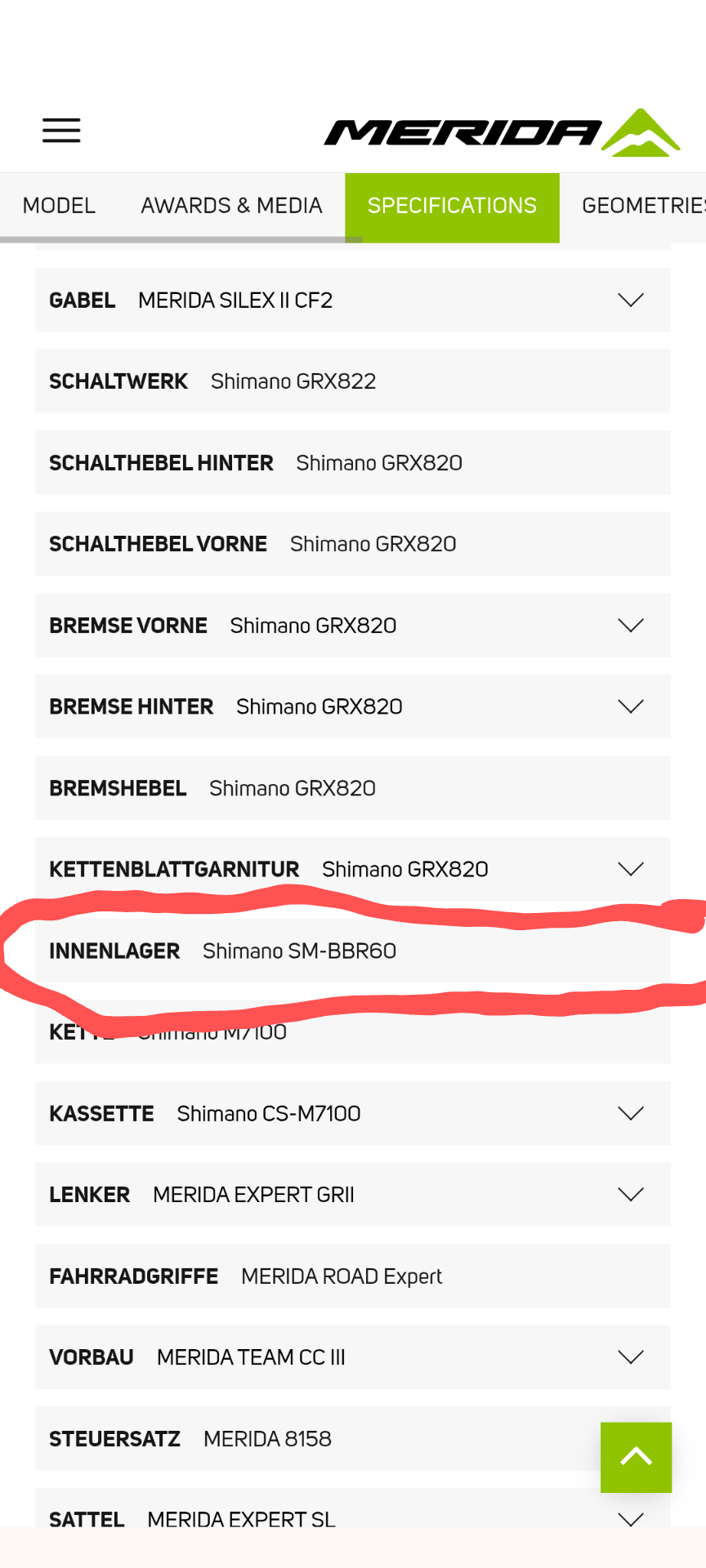Tap the green scroll-to-top arrow button
706x1568 pixels.
coord(636,1457)
